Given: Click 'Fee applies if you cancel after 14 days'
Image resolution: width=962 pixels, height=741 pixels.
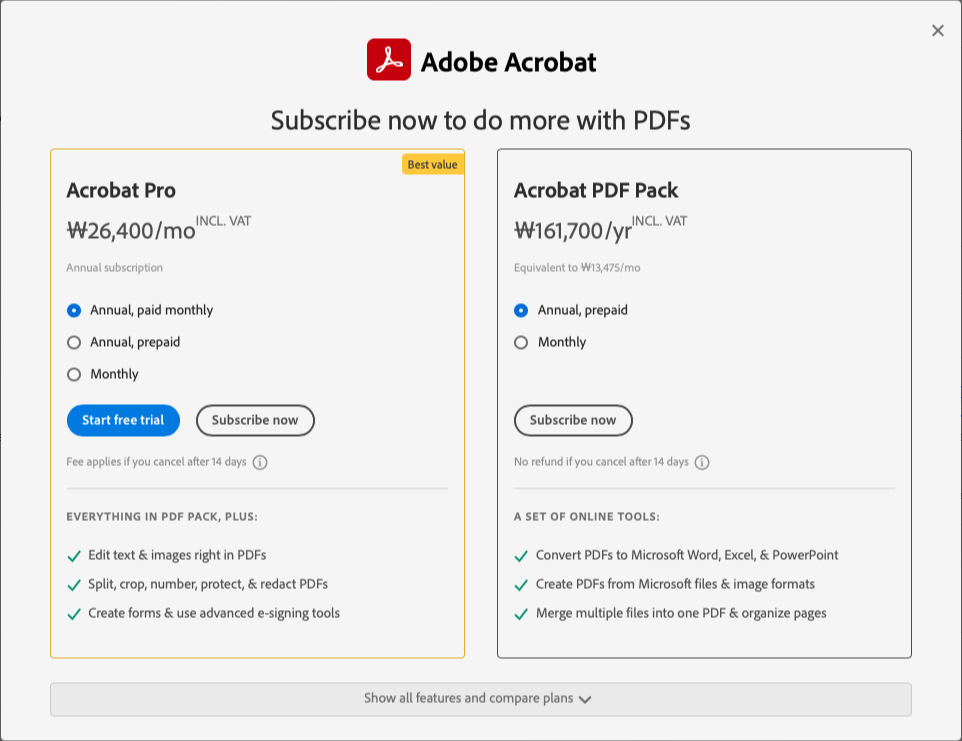Looking at the screenshot, I should click(x=156, y=461).
